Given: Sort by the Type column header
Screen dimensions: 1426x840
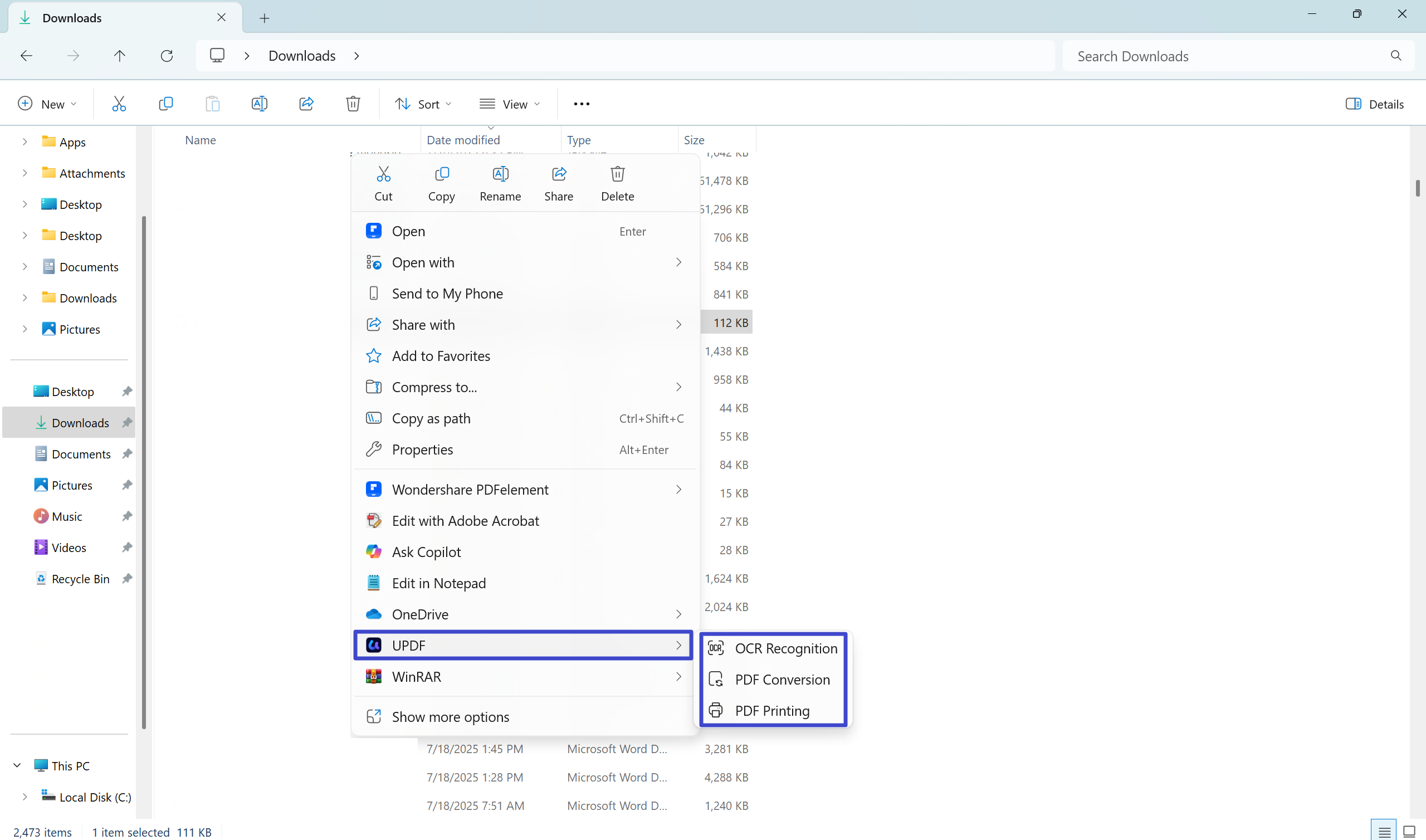Looking at the screenshot, I should click(579, 140).
